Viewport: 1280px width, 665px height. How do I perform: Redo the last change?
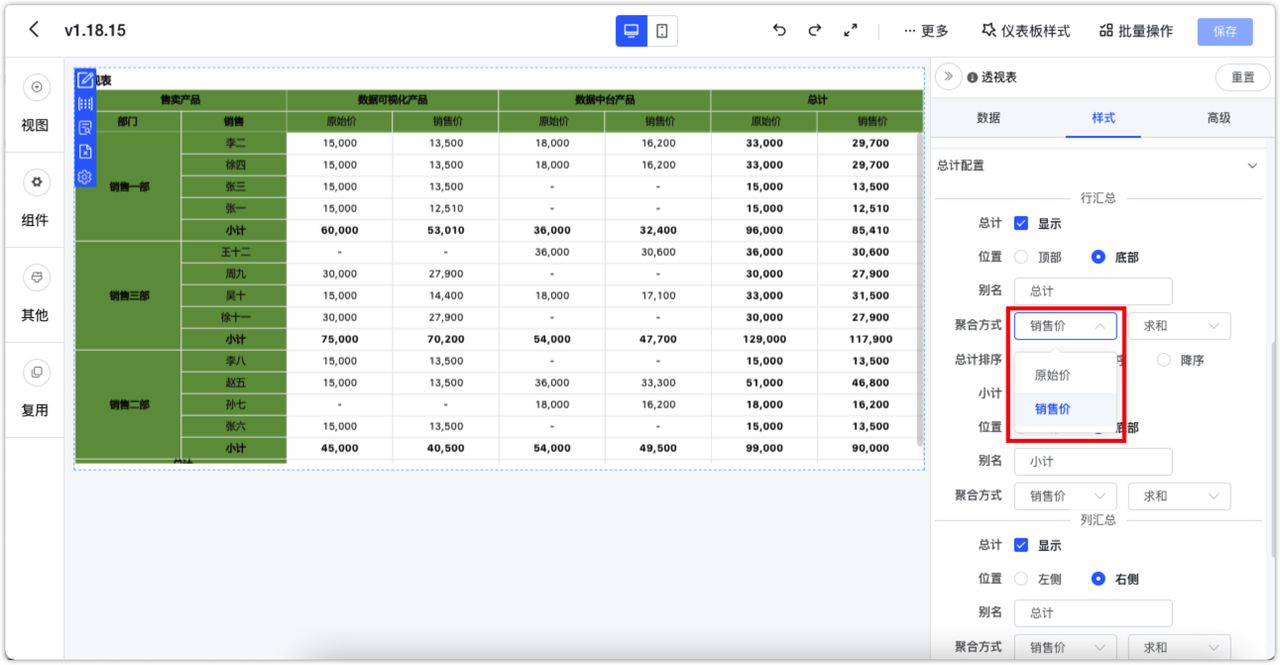click(814, 30)
